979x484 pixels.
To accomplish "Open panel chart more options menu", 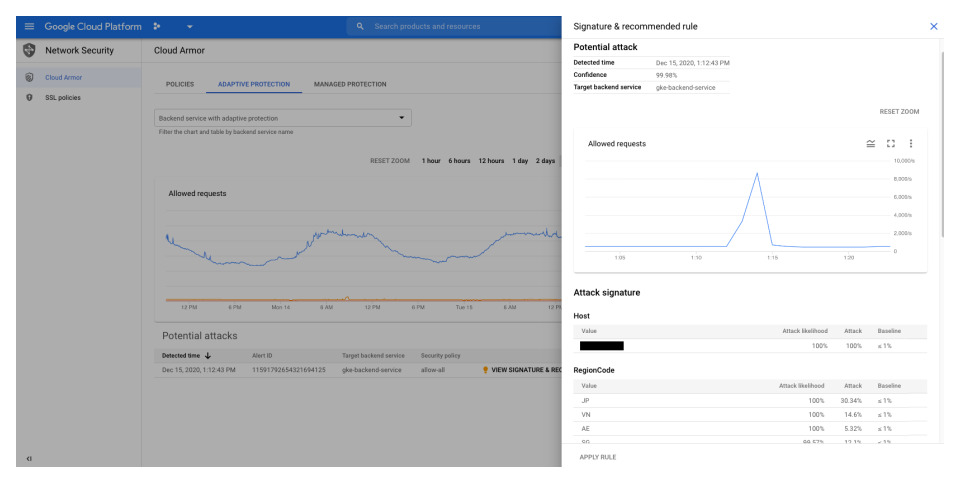I will click(910, 144).
